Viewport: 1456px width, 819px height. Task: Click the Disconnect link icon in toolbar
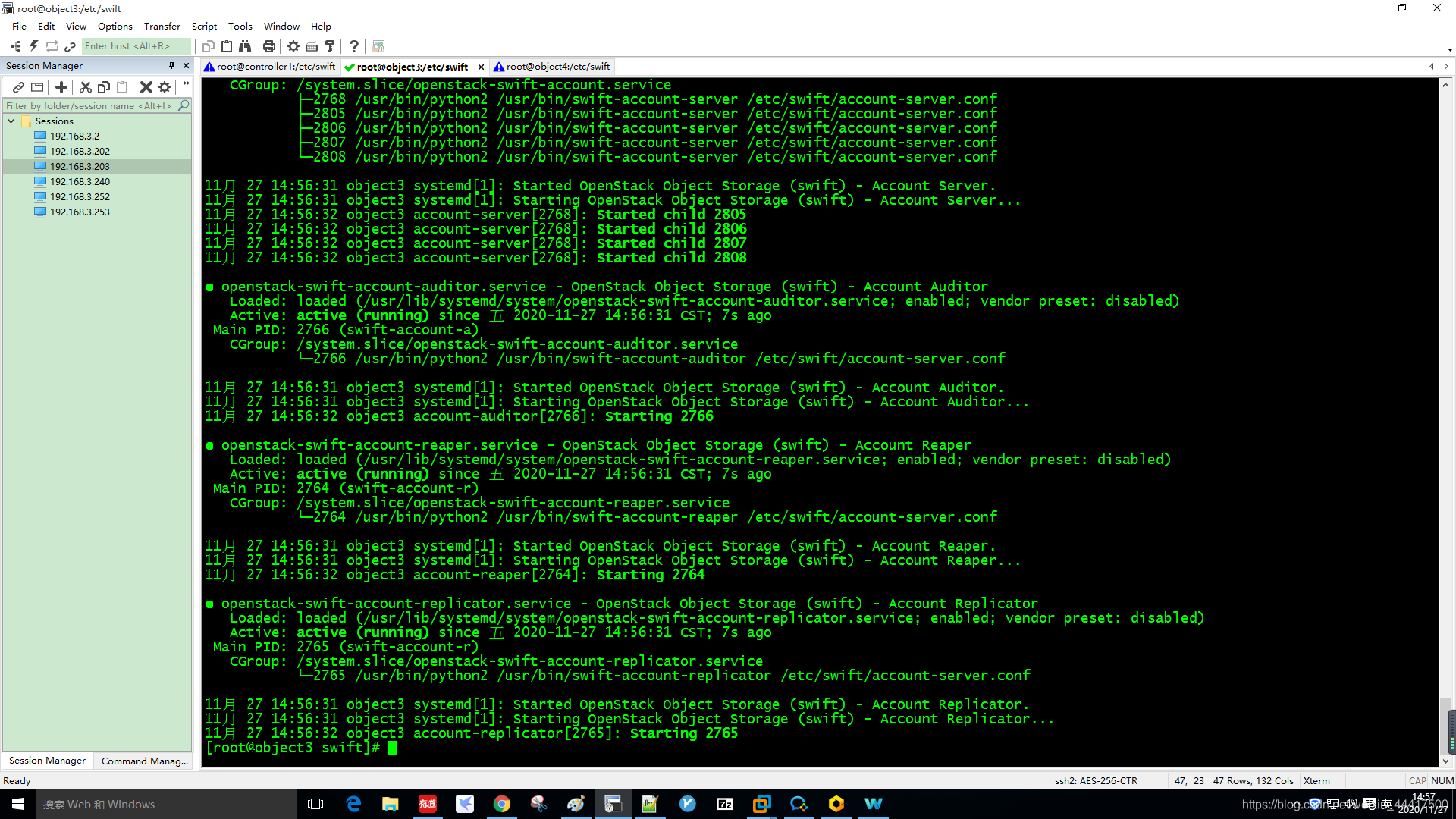click(x=70, y=46)
